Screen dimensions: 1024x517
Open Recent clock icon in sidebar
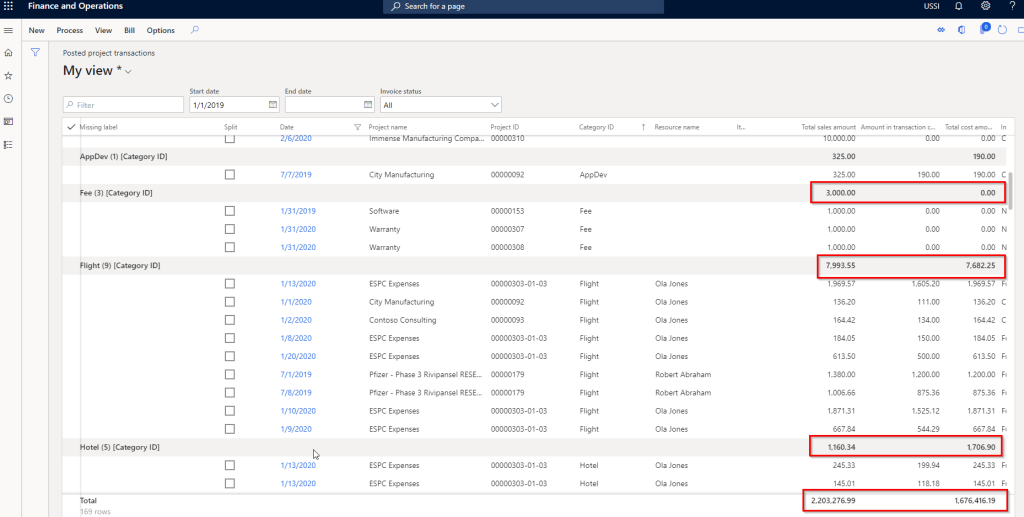[x=9, y=99]
